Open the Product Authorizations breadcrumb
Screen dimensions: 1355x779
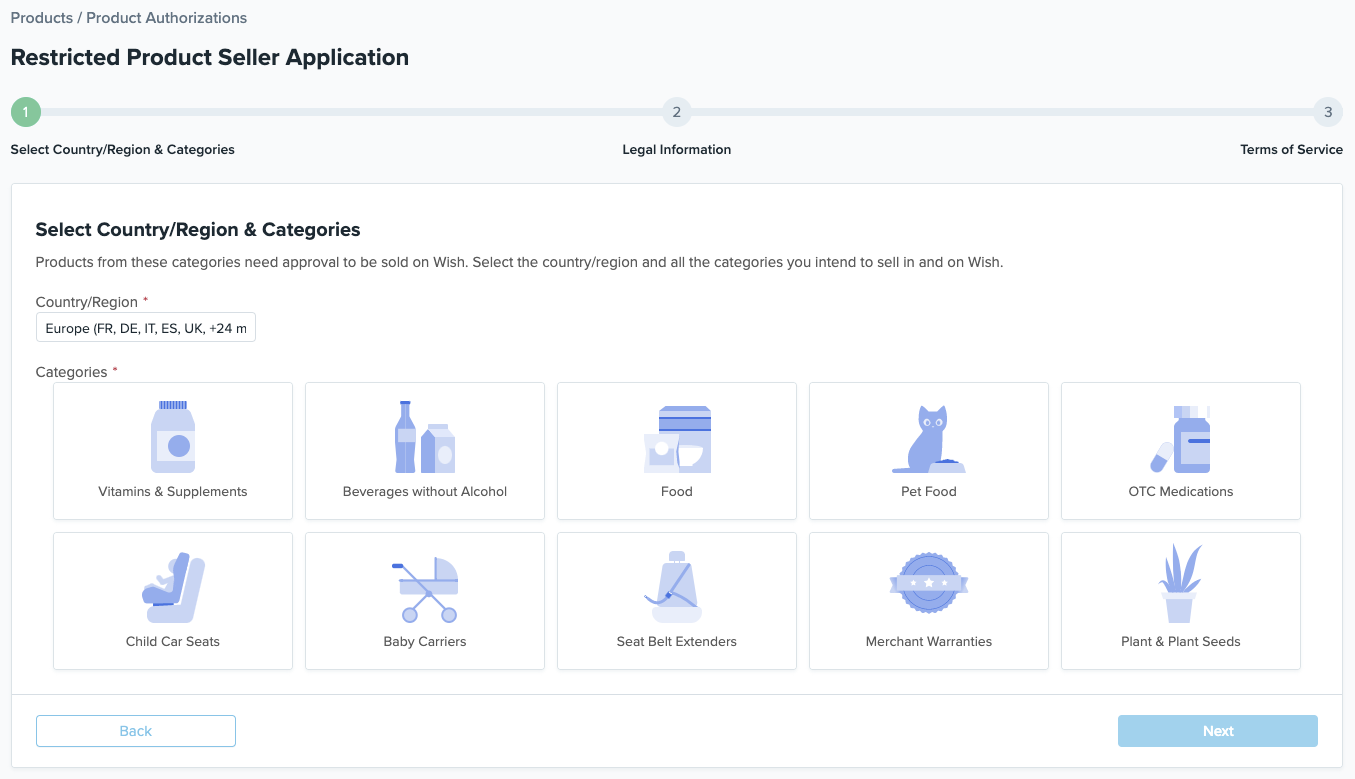[x=166, y=18]
